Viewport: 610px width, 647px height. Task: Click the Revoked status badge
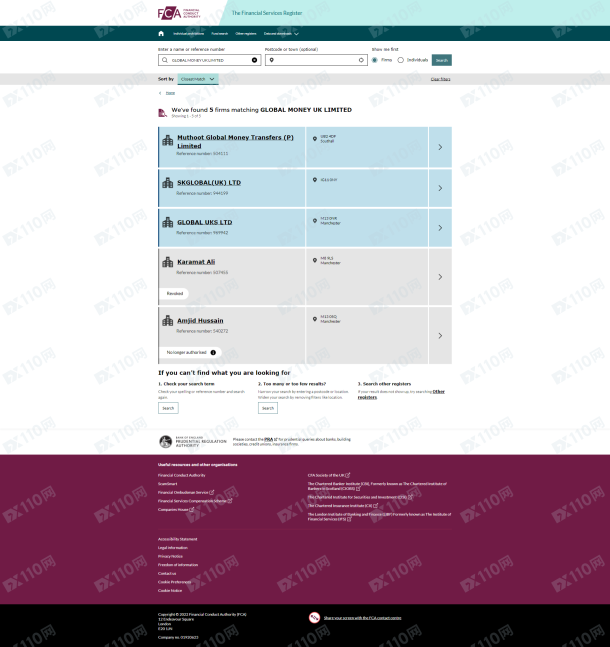175,293
